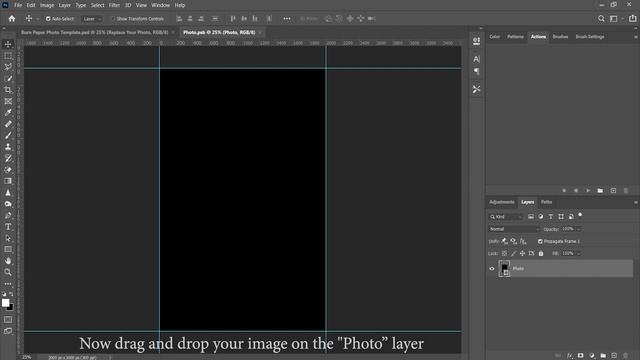Select the Hand tool

(8, 261)
